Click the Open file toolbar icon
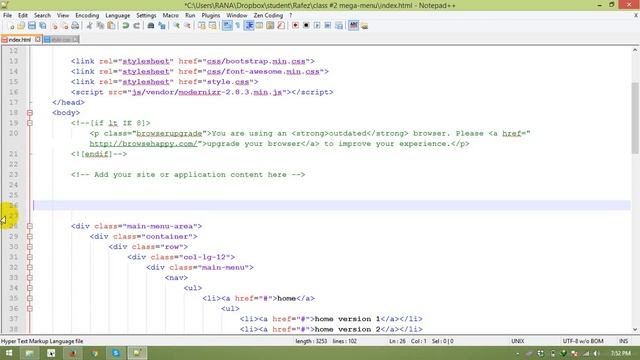This screenshot has height=360, width=640. (21, 26)
